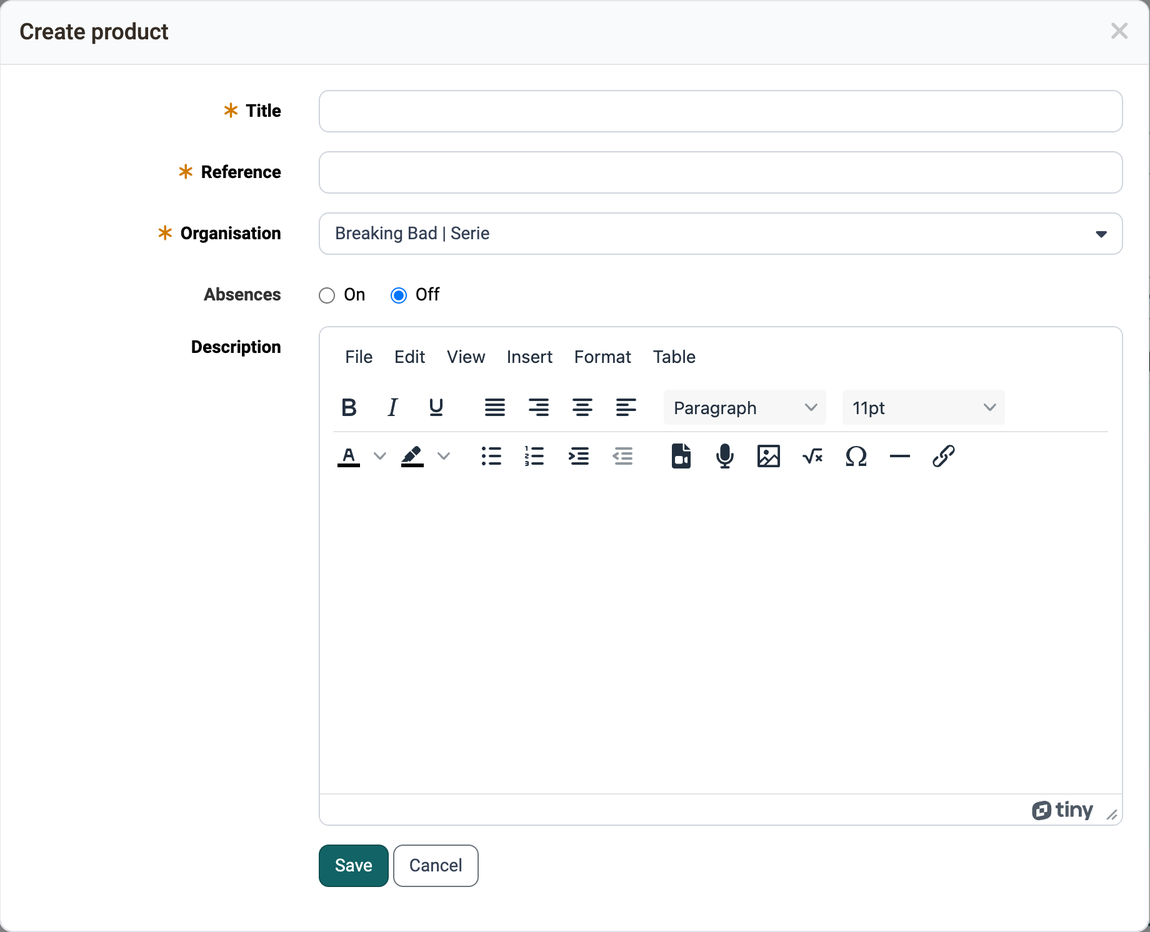
Task: Focus the Title input field
Action: [720, 111]
